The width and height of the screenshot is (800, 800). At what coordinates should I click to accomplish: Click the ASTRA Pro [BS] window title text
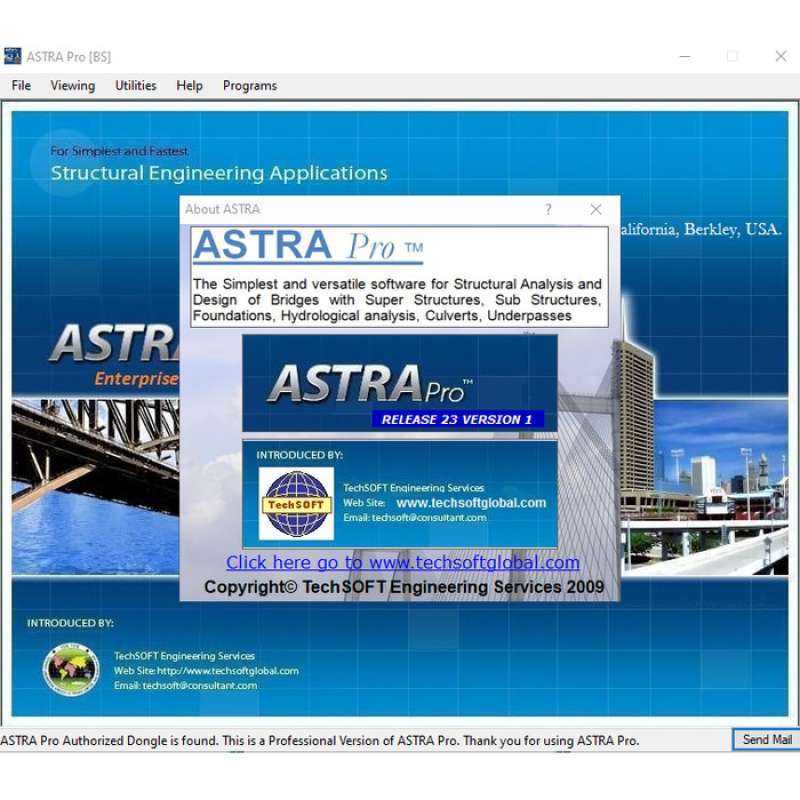(68, 57)
